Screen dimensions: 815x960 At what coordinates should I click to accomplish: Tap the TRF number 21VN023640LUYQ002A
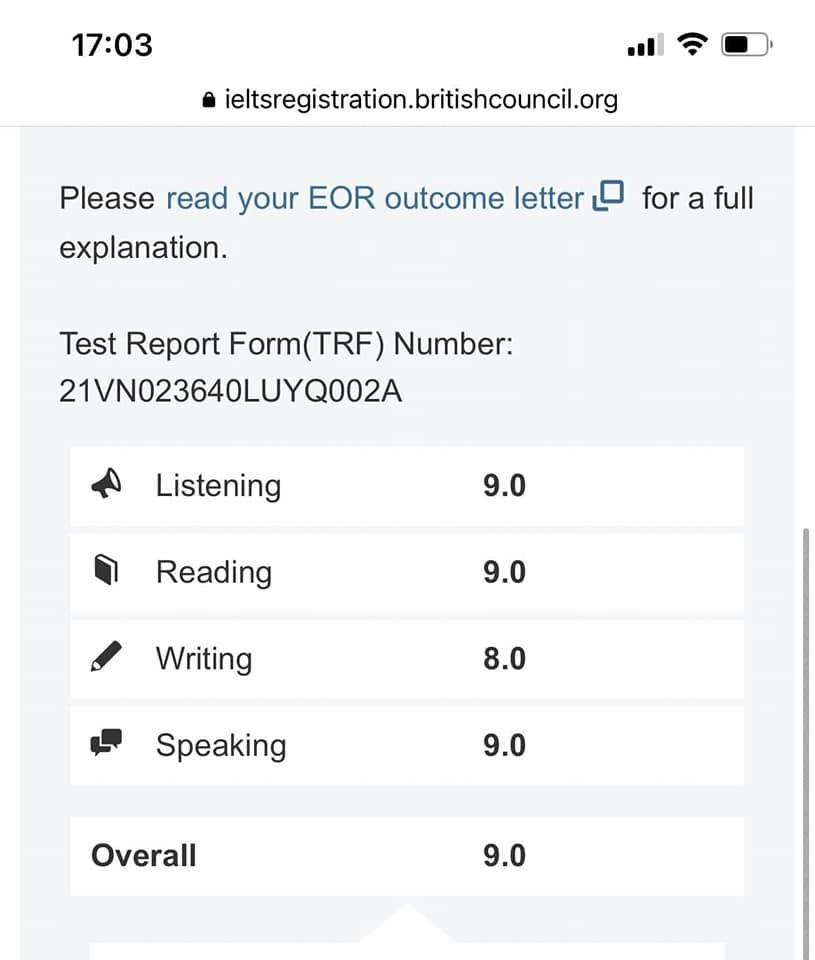tap(231, 392)
